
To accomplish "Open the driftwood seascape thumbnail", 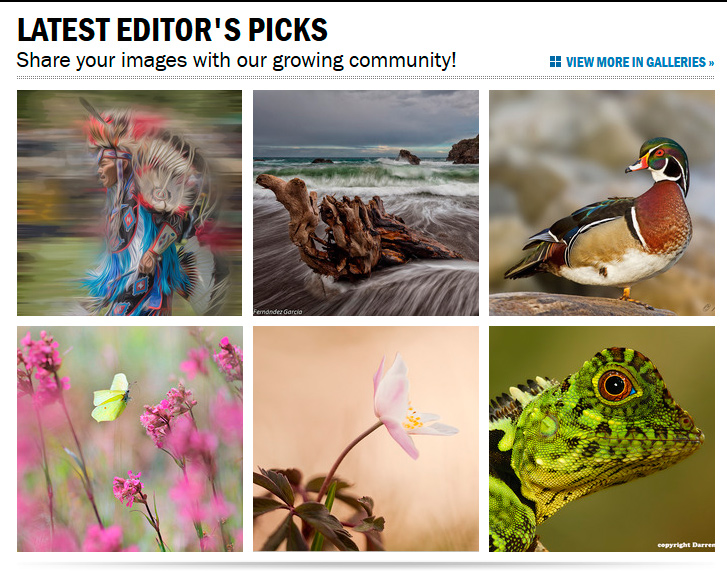I will pos(366,203).
